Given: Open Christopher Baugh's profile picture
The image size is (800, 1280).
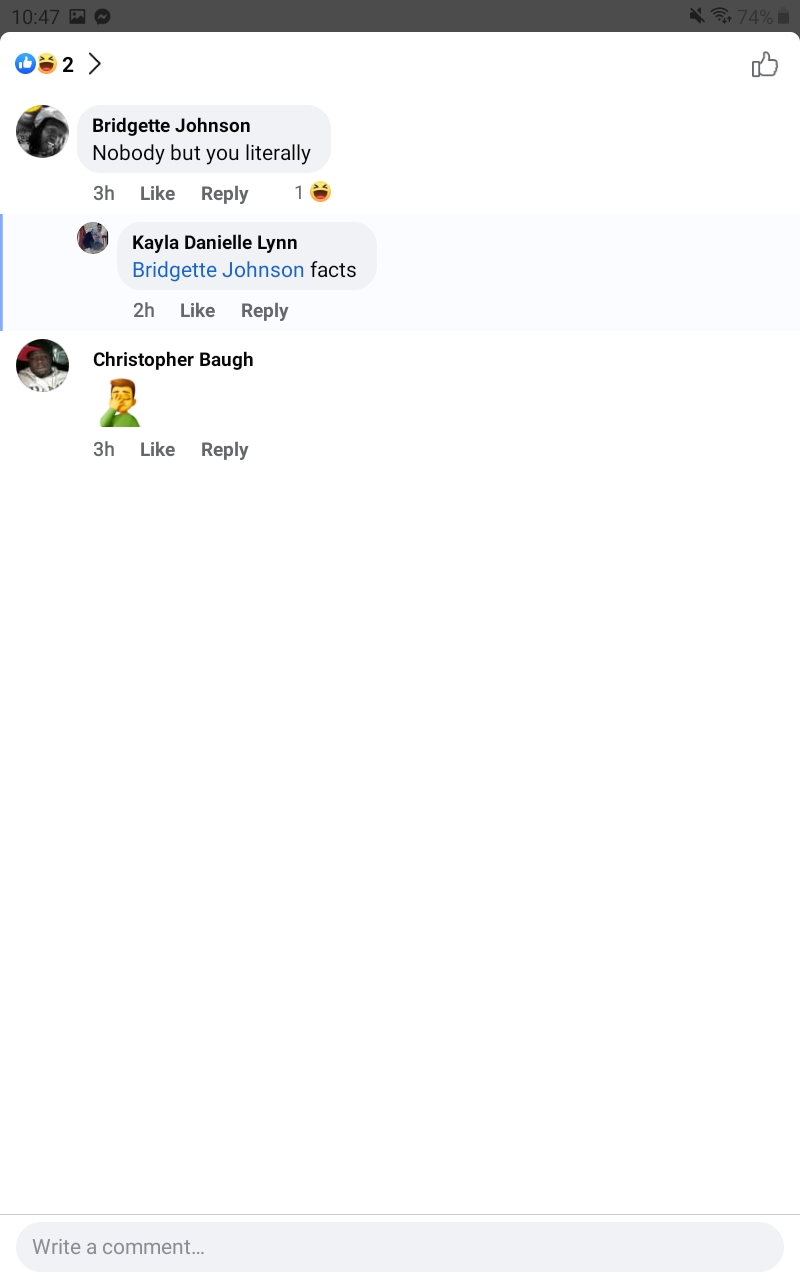Looking at the screenshot, I should pyautogui.click(x=42, y=365).
